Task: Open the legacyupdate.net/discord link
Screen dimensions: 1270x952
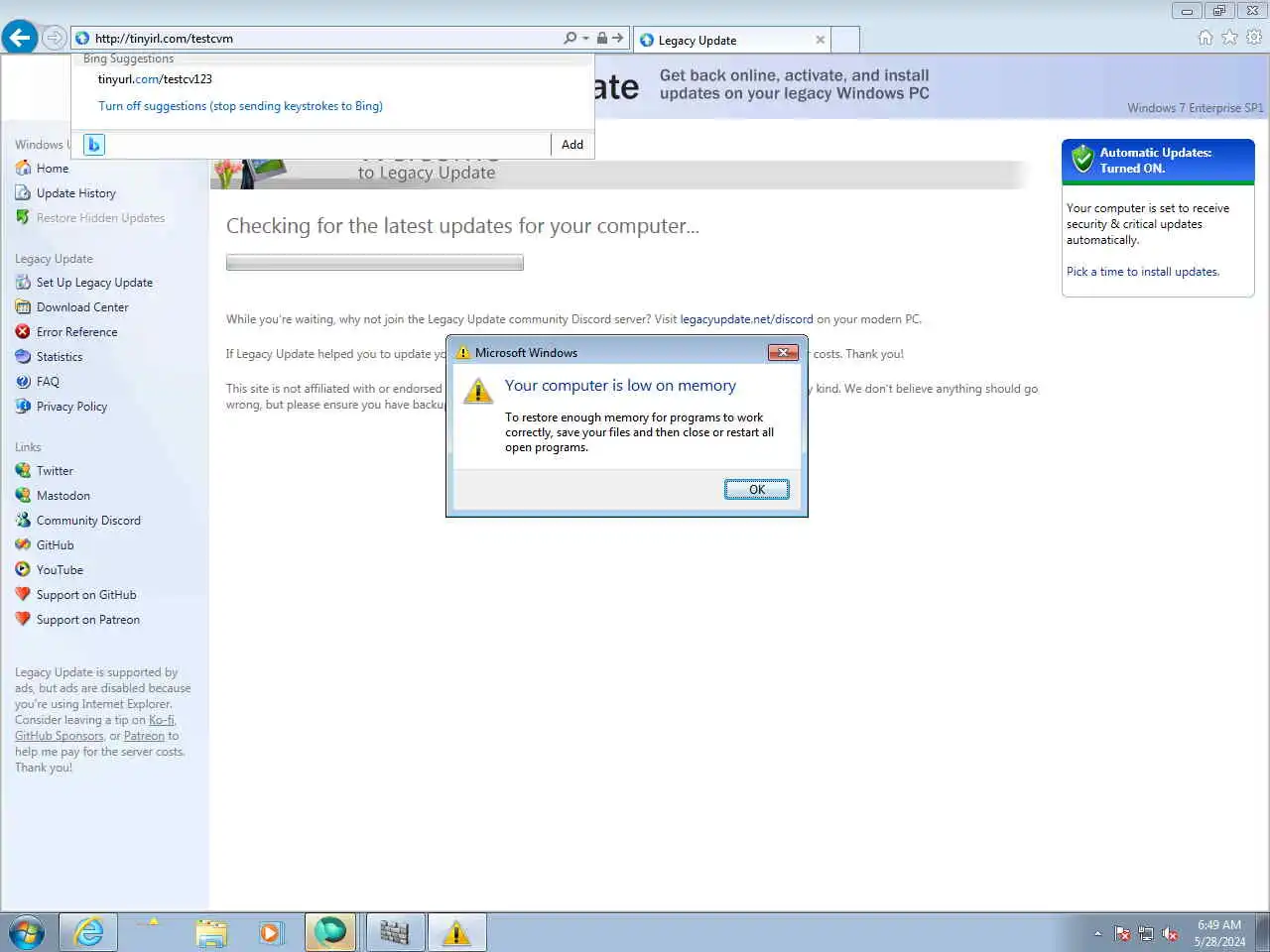Action: [746, 319]
